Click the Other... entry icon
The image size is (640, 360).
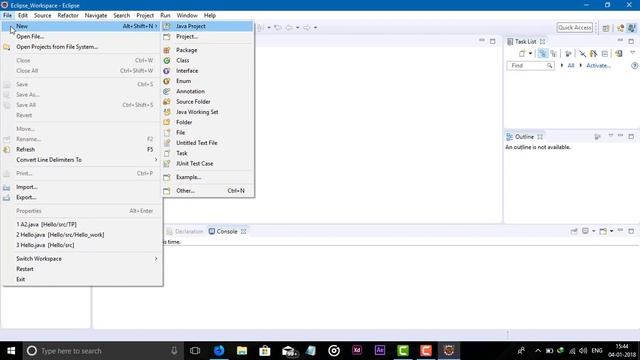167,191
